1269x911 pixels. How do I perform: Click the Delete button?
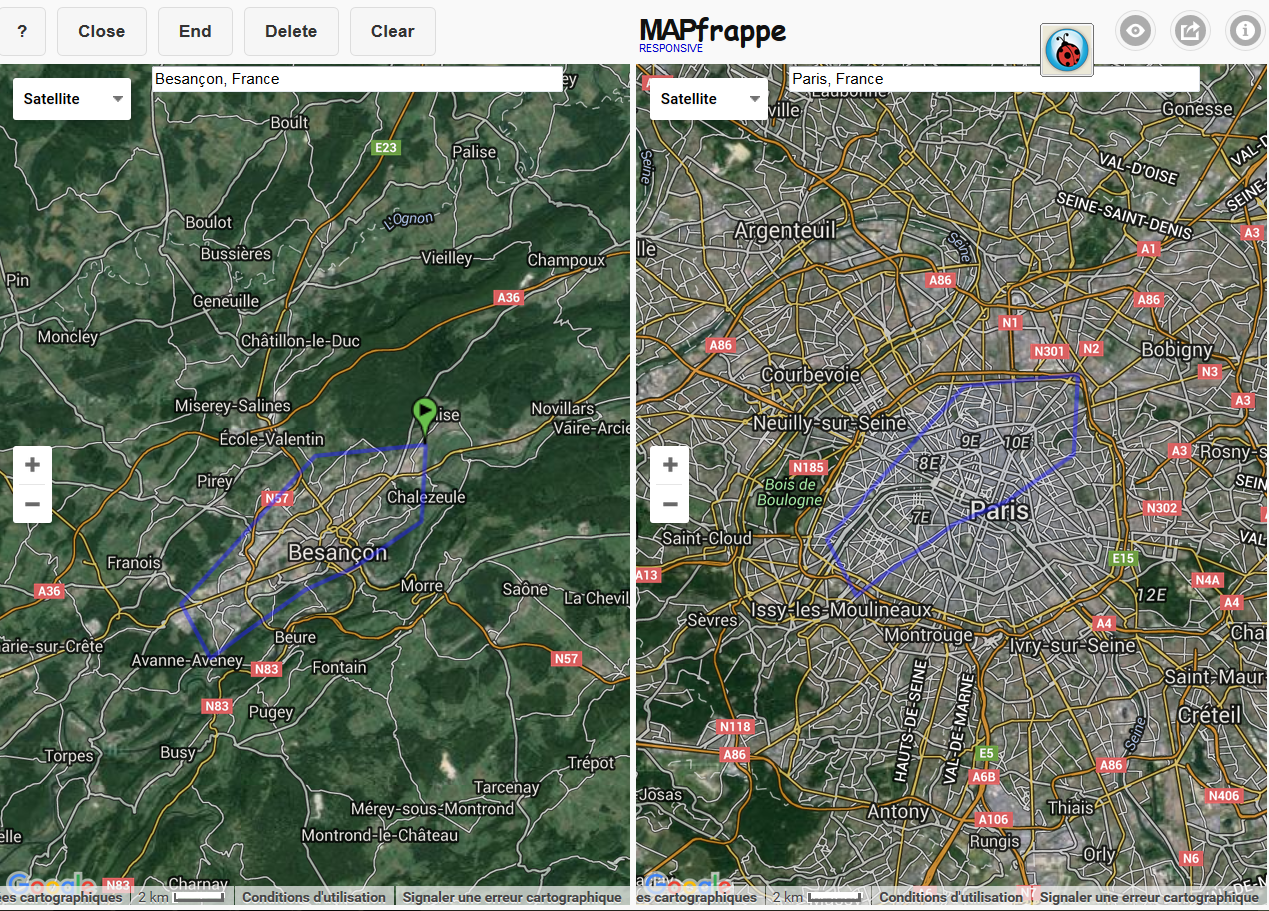(291, 31)
